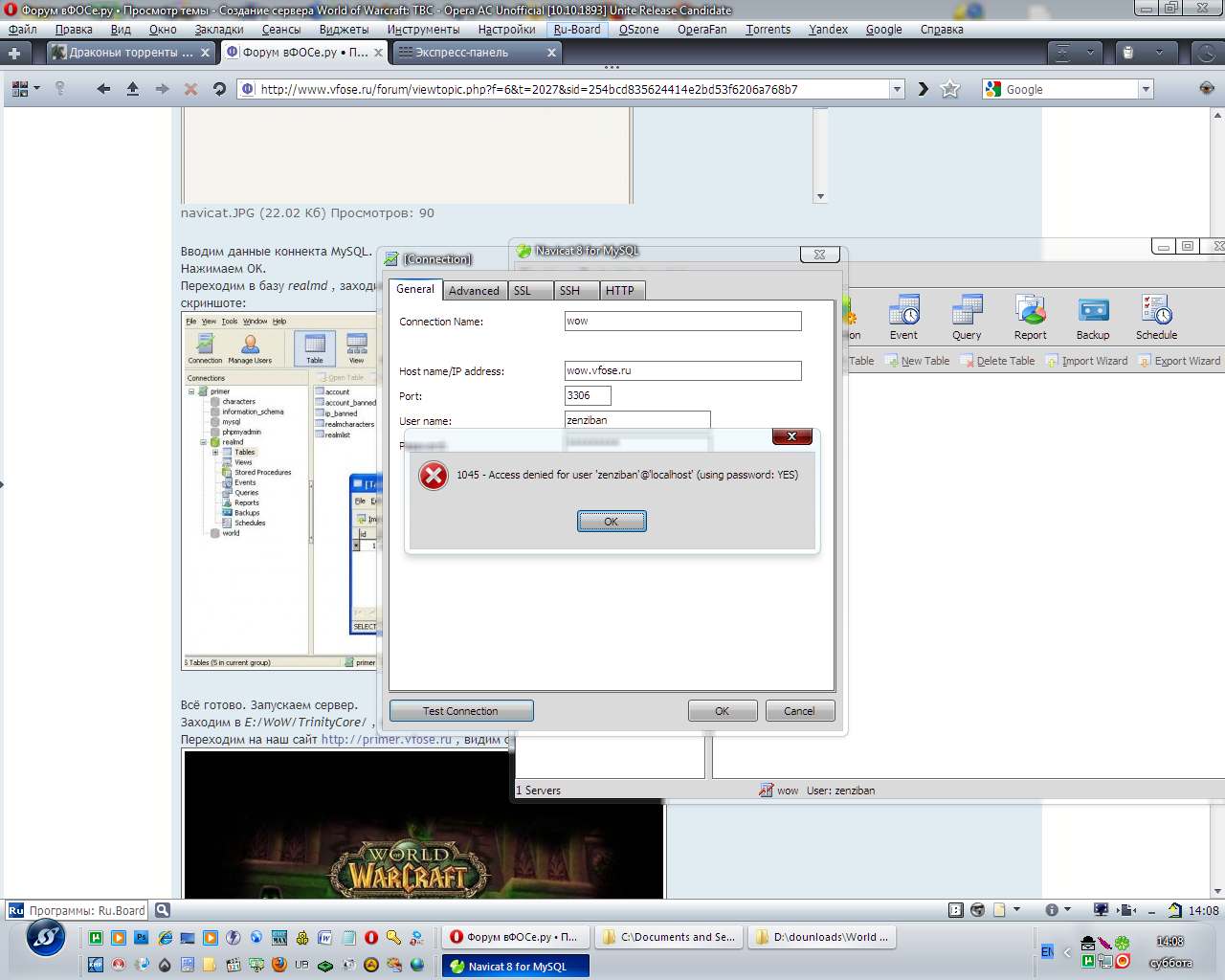Click the browser back arrow
Screen dimensions: 1225x980
(103, 89)
